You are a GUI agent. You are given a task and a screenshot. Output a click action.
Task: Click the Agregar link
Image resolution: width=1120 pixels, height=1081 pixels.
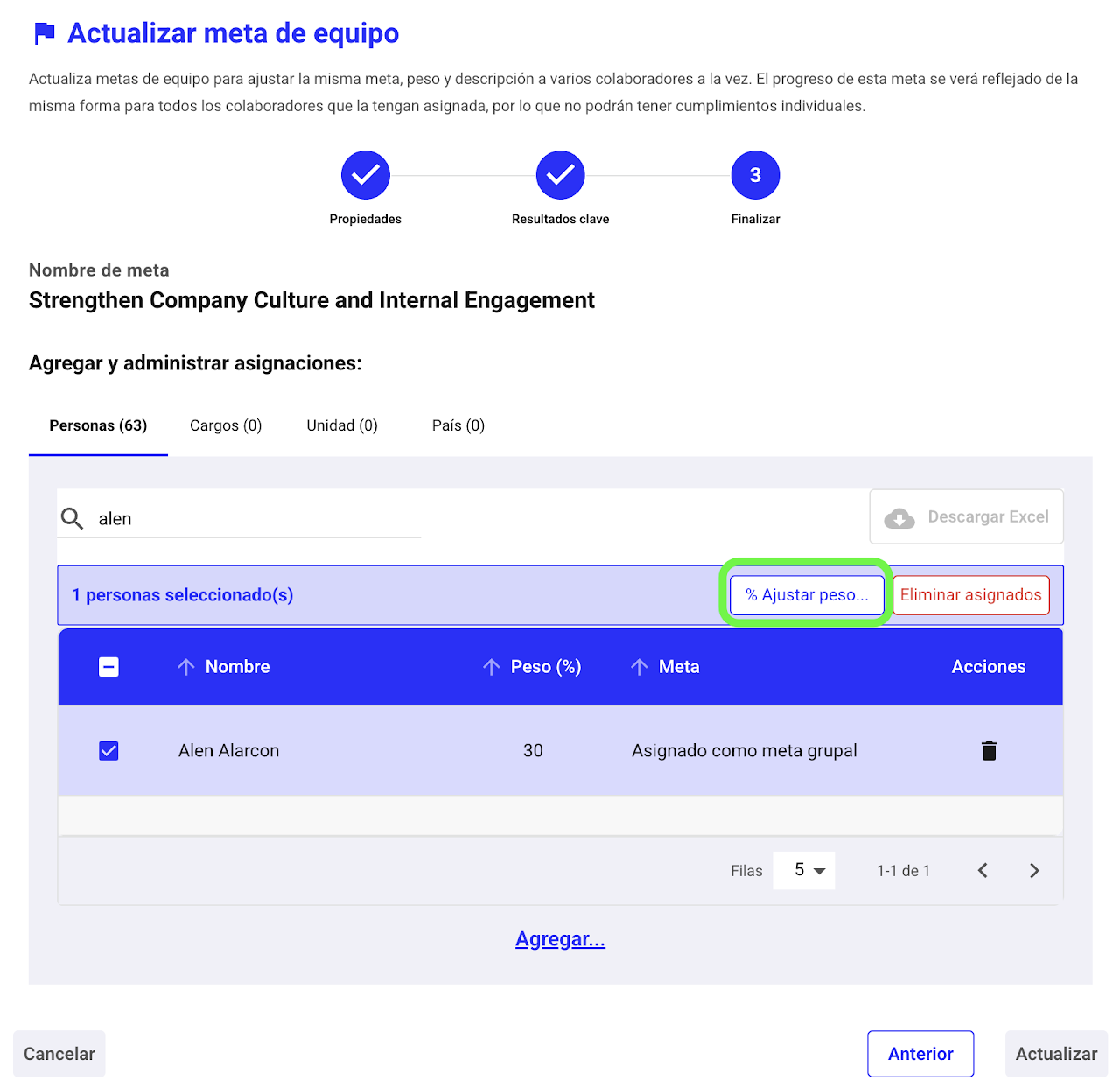(x=560, y=939)
